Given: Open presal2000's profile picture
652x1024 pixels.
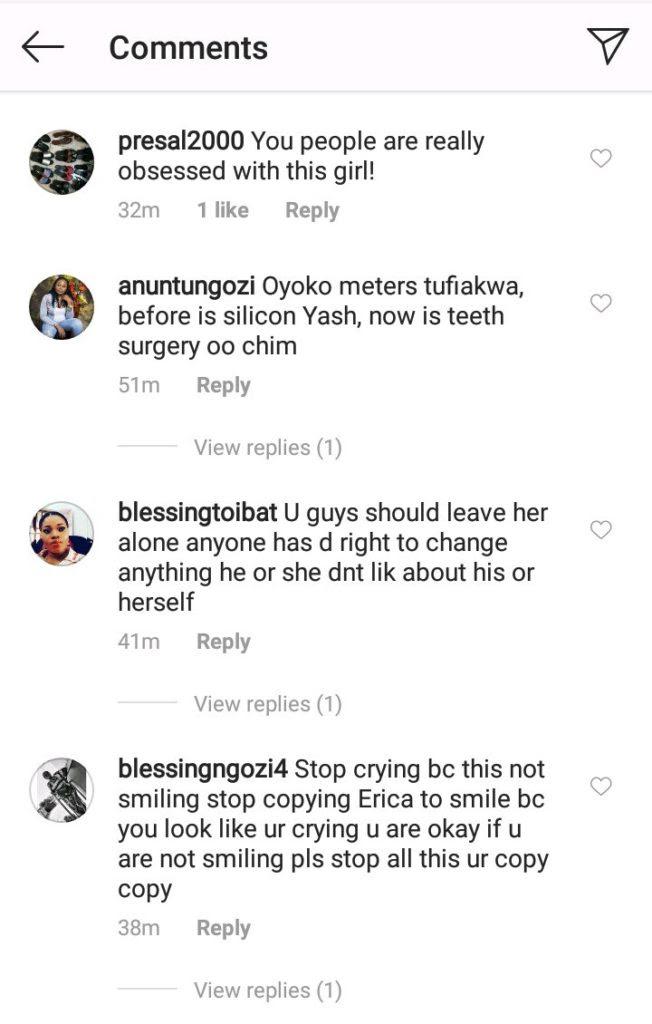Looking at the screenshot, I should click(x=62, y=162).
